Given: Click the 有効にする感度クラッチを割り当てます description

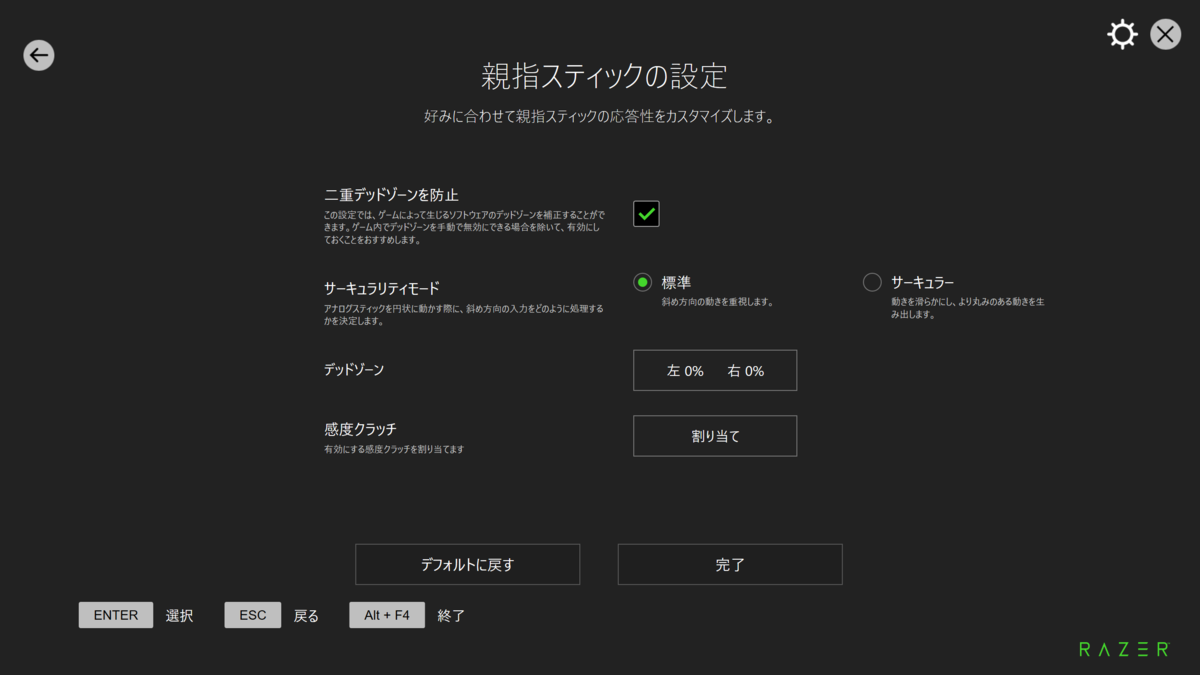Looking at the screenshot, I should pos(394,450).
